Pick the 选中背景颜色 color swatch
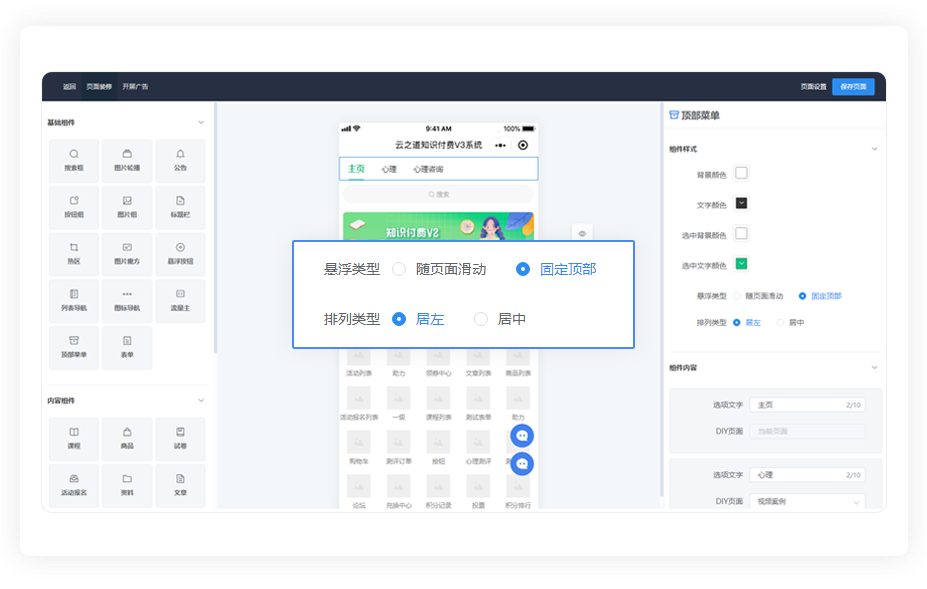The image size is (927, 589). (x=741, y=234)
